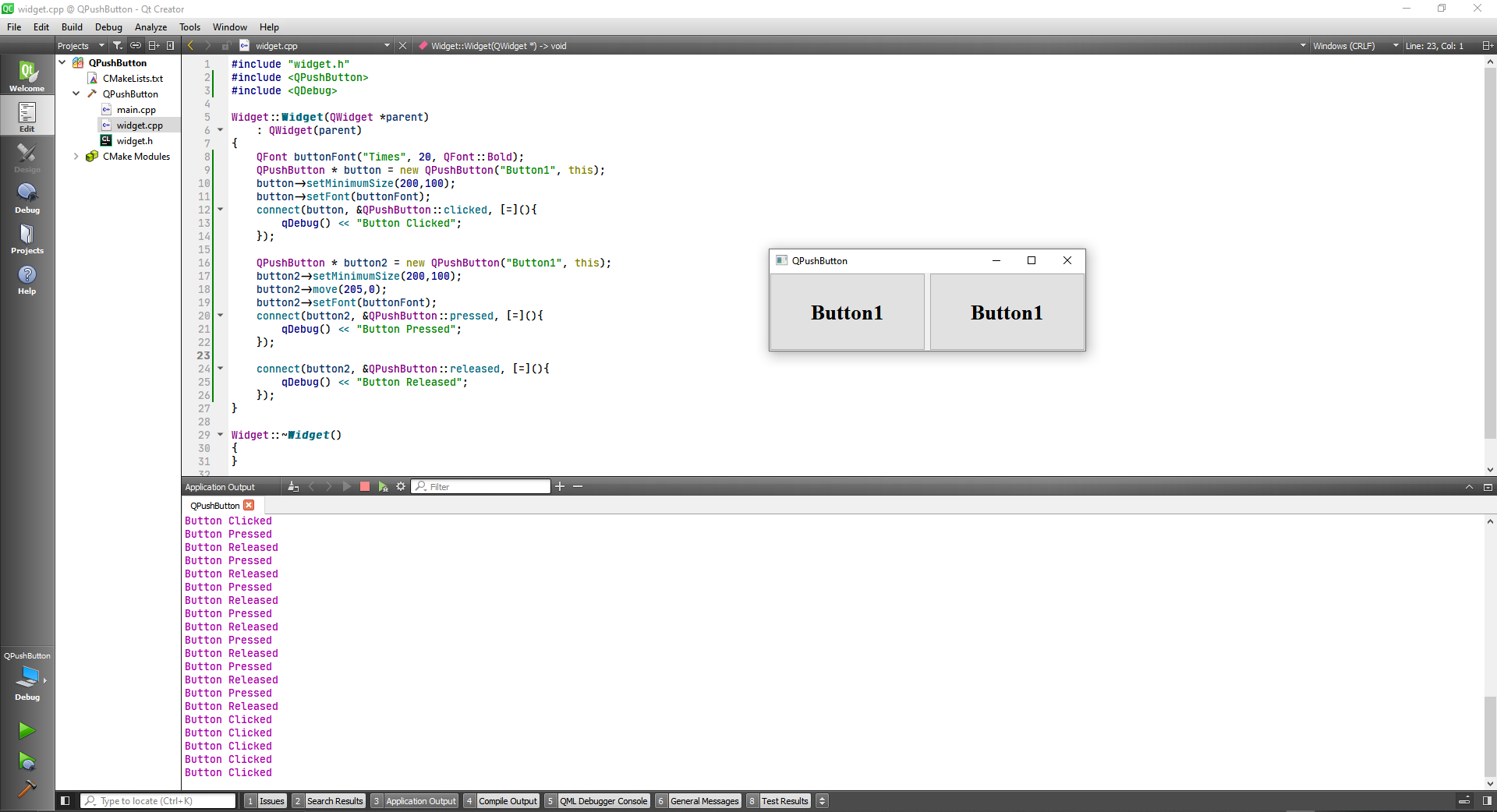Start debugging with the bug-arrow icon
1497x812 pixels.
(x=27, y=761)
